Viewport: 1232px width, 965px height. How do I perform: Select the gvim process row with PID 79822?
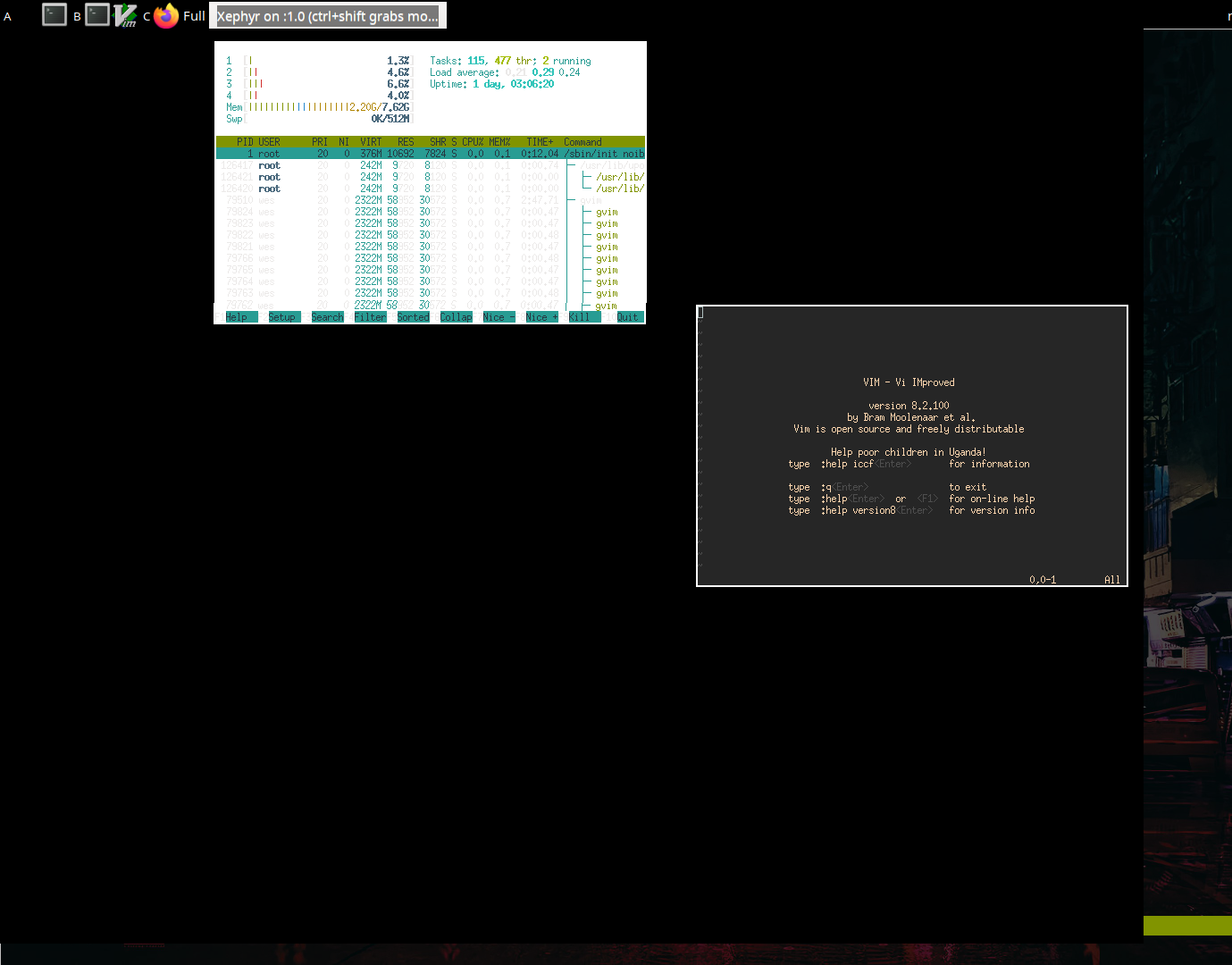point(431,235)
